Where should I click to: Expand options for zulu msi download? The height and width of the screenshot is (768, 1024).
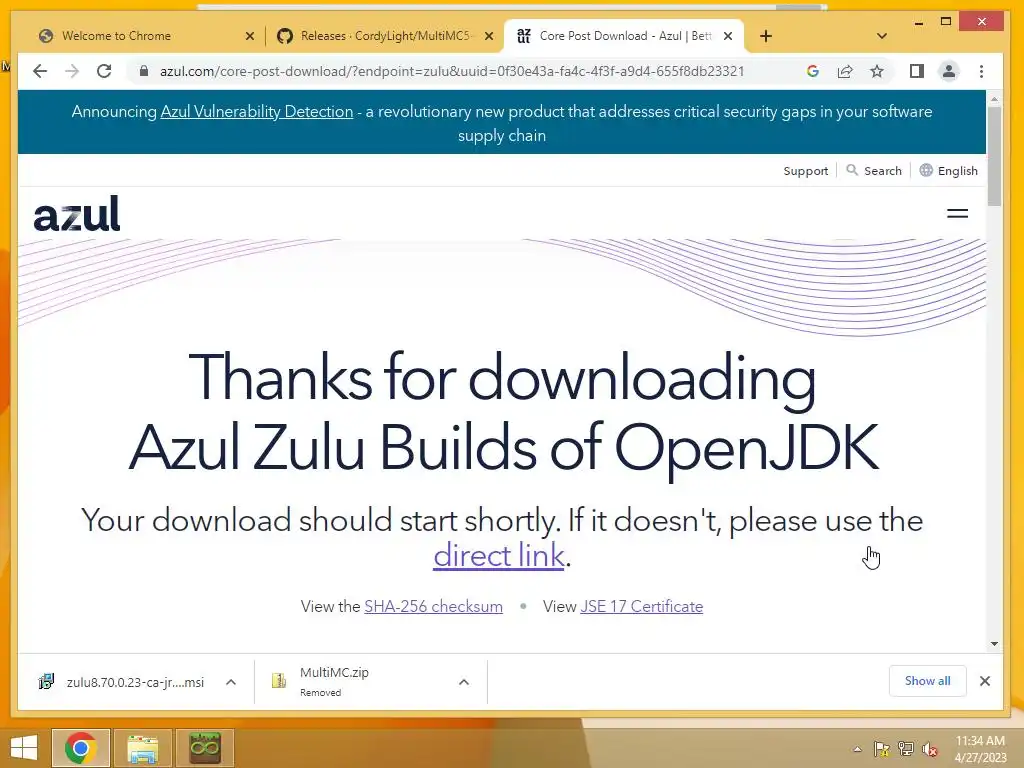(231, 682)
